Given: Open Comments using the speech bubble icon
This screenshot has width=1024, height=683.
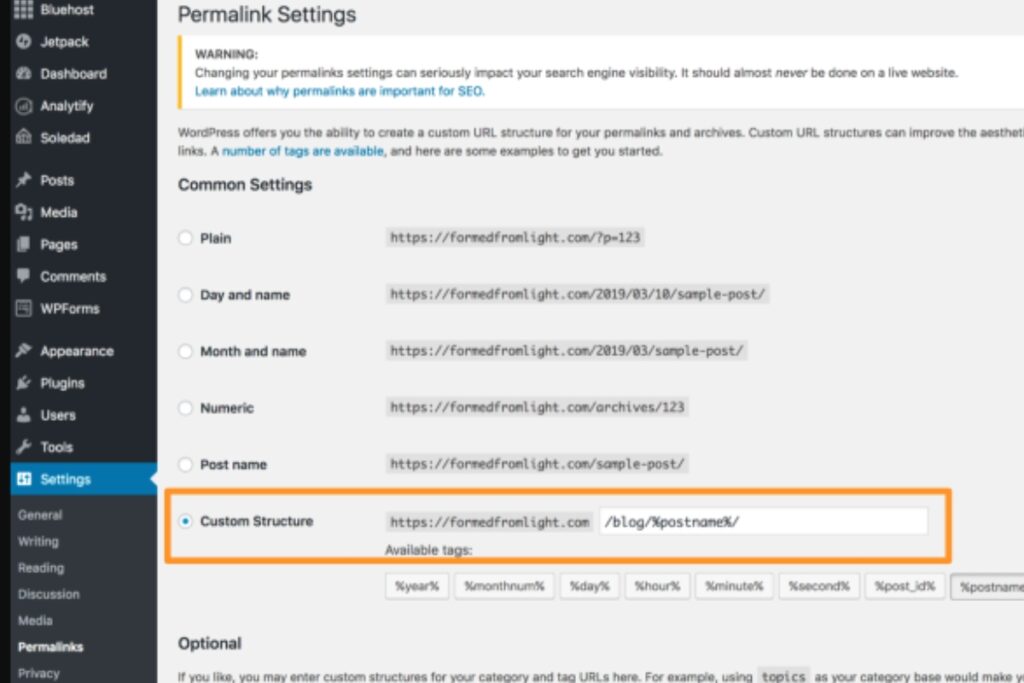Looking at the screenshot, I should pos(24,276).
